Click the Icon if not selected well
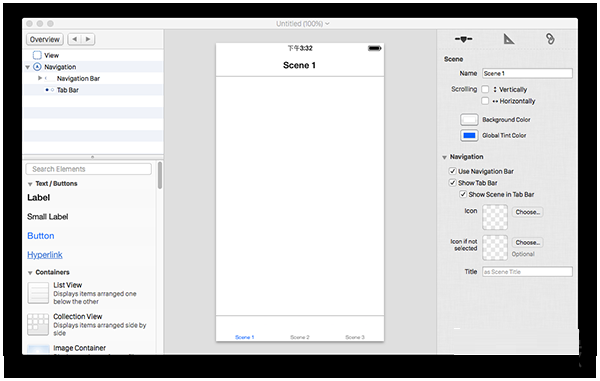This screenshot has height=381, width=600. [x=495, y=248]
